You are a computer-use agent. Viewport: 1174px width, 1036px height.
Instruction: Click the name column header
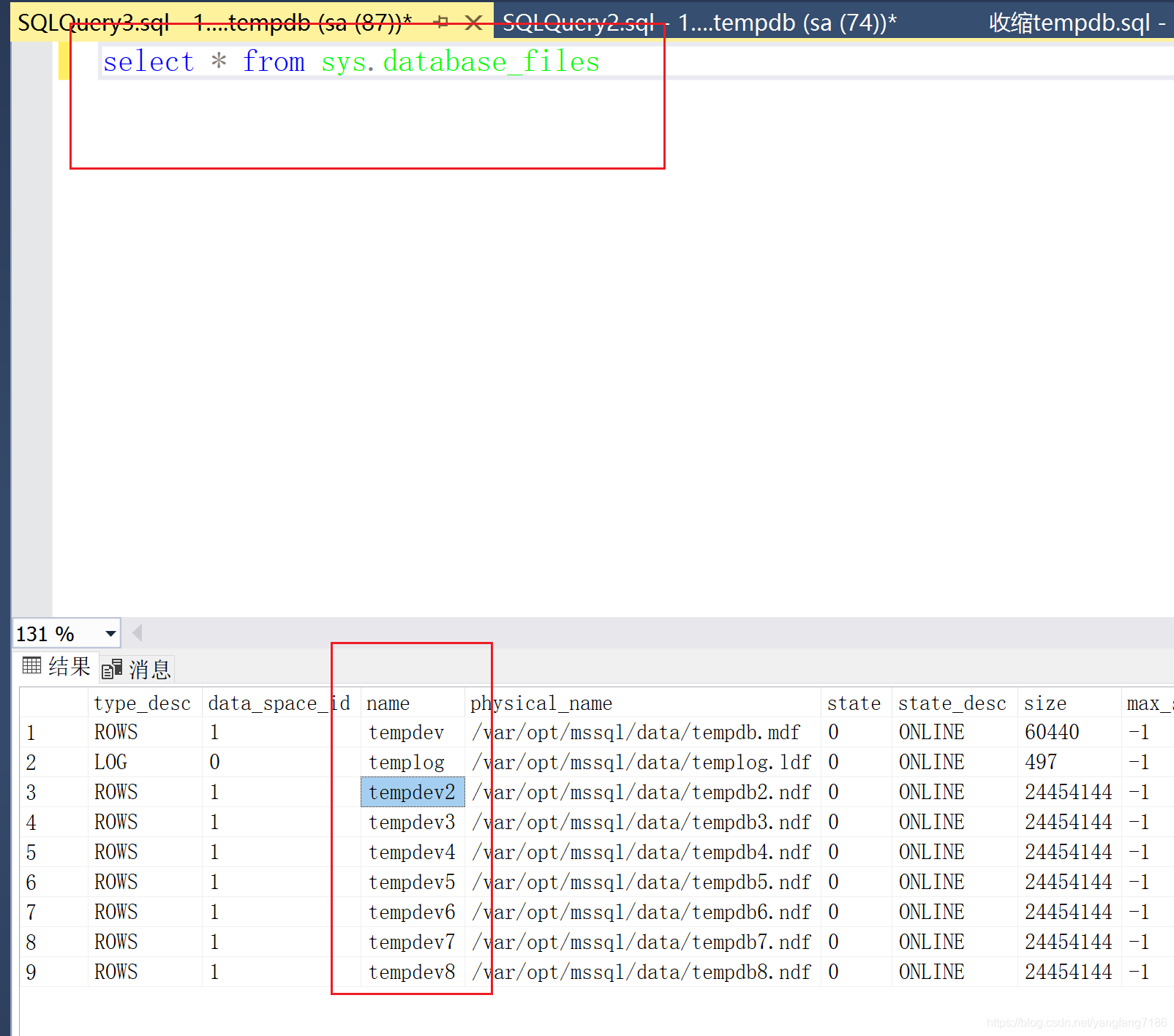[x=388, y=703]
